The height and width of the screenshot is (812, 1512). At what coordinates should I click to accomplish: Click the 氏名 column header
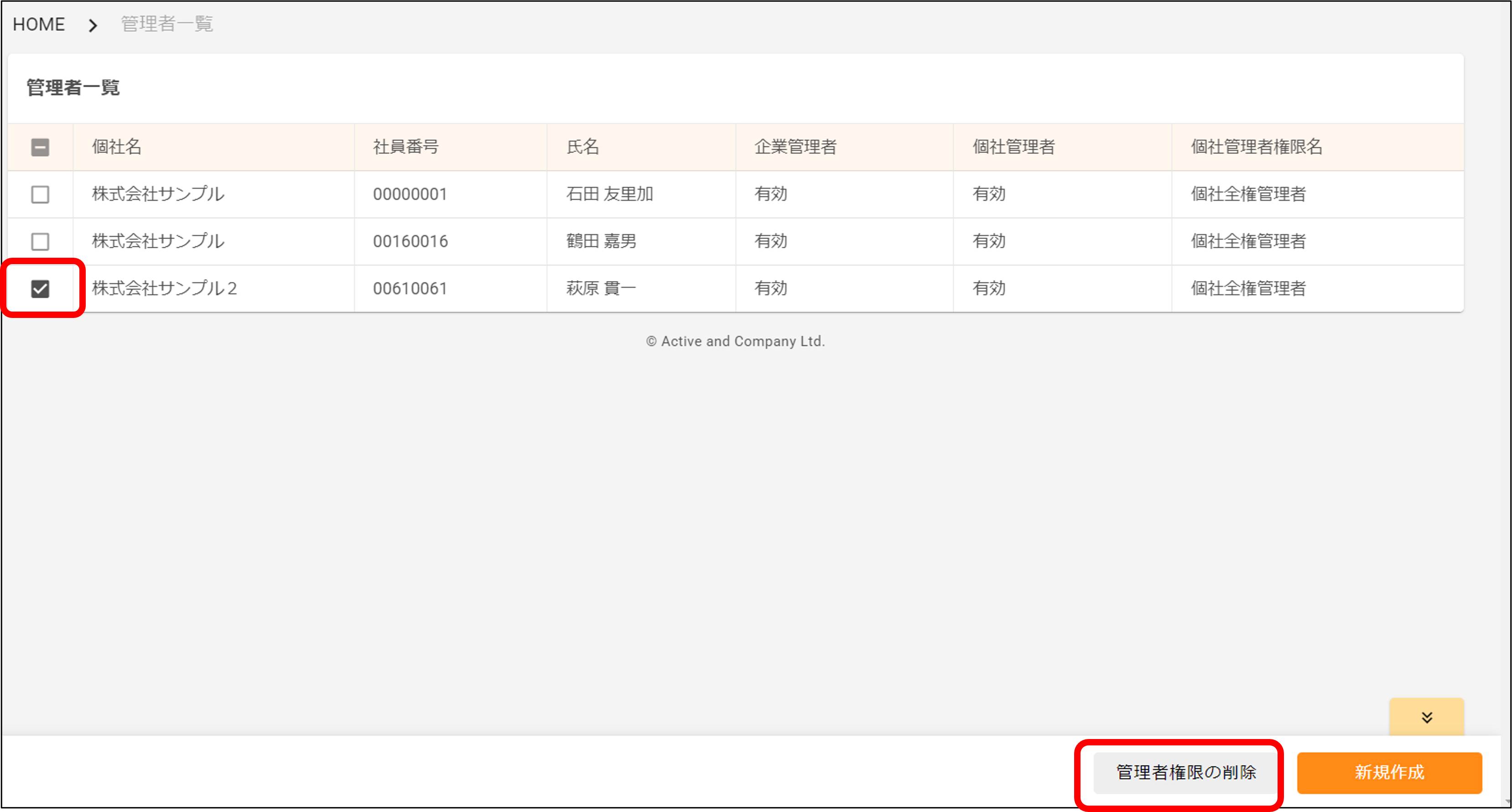[582, 147]
